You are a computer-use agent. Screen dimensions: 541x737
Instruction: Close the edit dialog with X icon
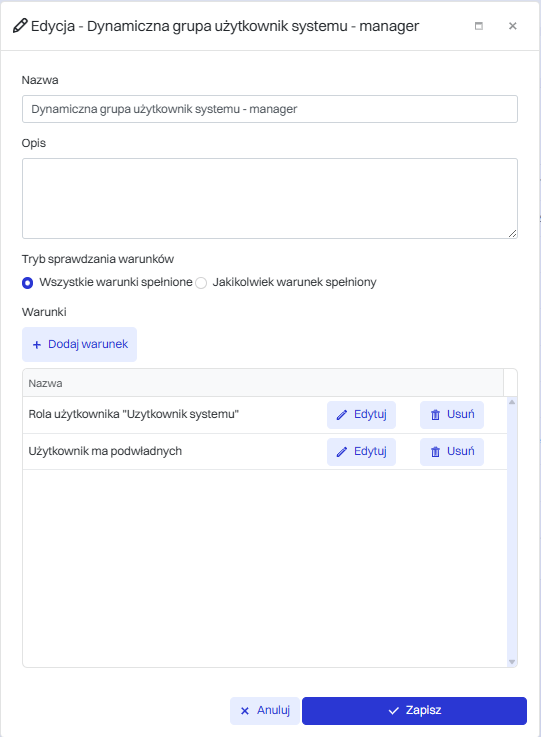pos(513,26)
